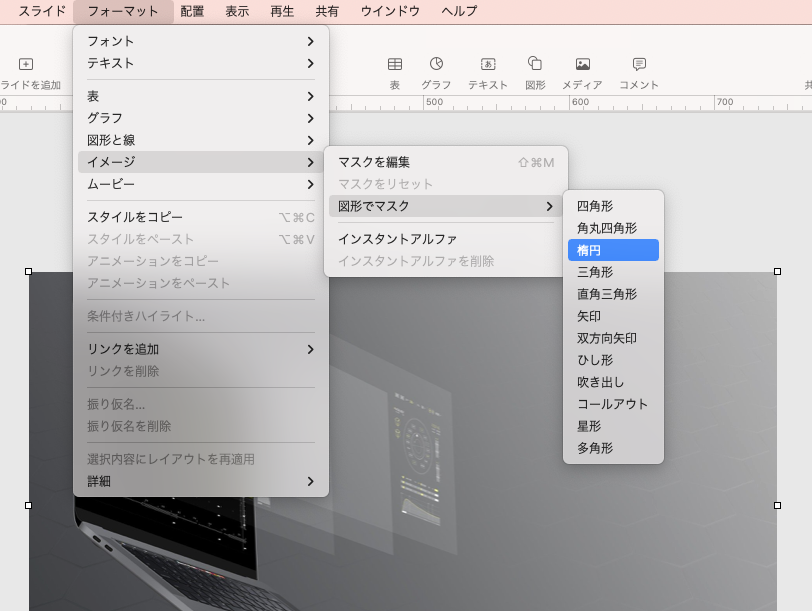
Task: Select インスタントアルファ menu item
Action: pyautogui.click(x=446, y=239)
